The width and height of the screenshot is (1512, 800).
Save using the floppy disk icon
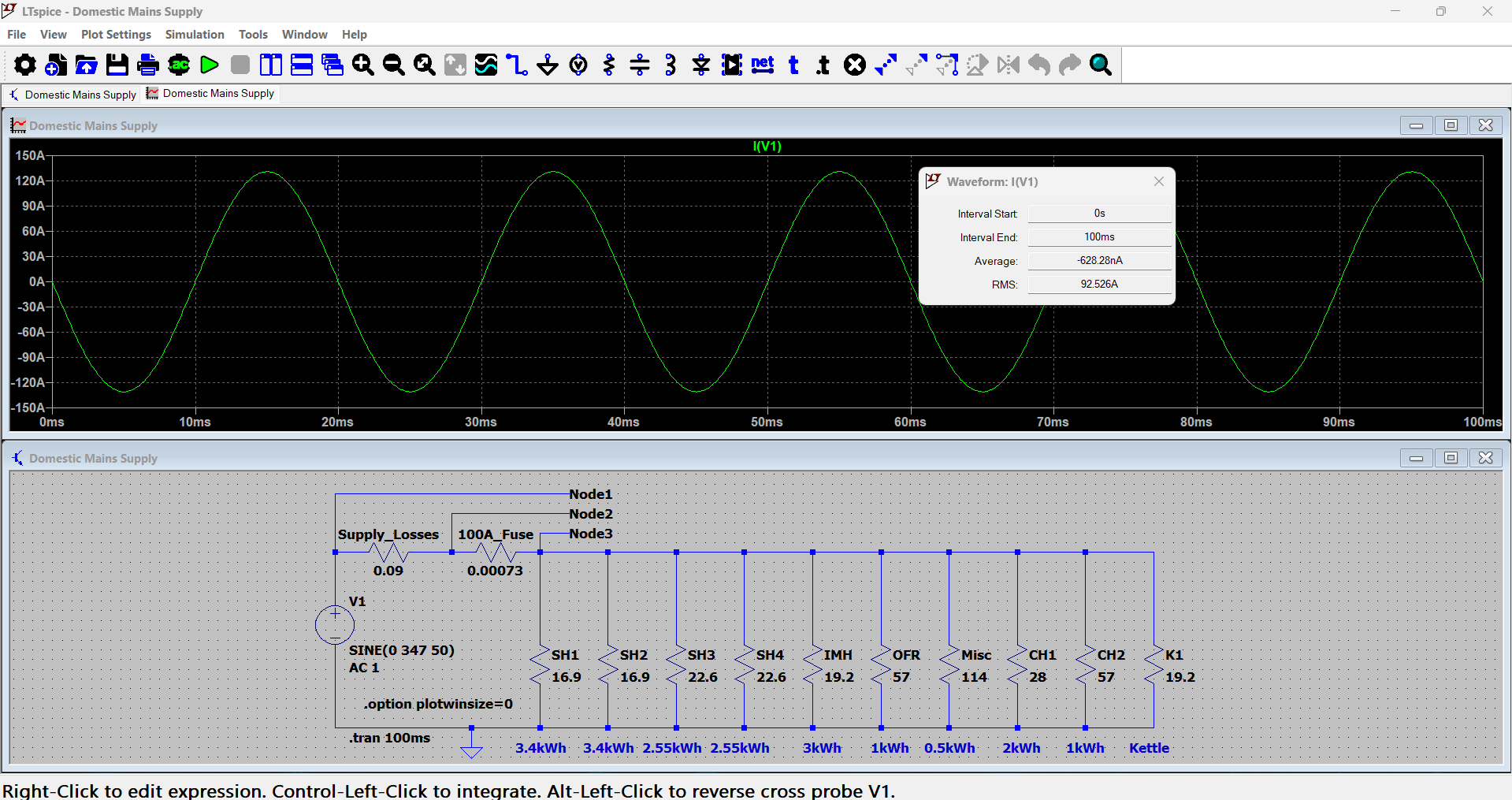click(117, 65)
